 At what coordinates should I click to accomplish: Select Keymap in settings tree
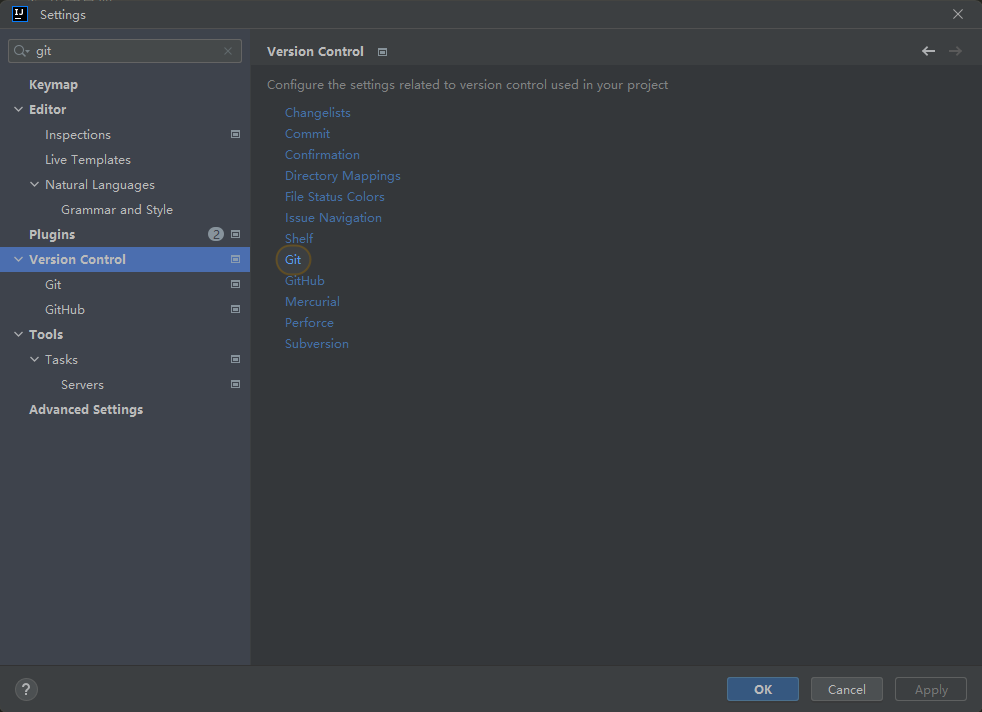tap(53, 85)
